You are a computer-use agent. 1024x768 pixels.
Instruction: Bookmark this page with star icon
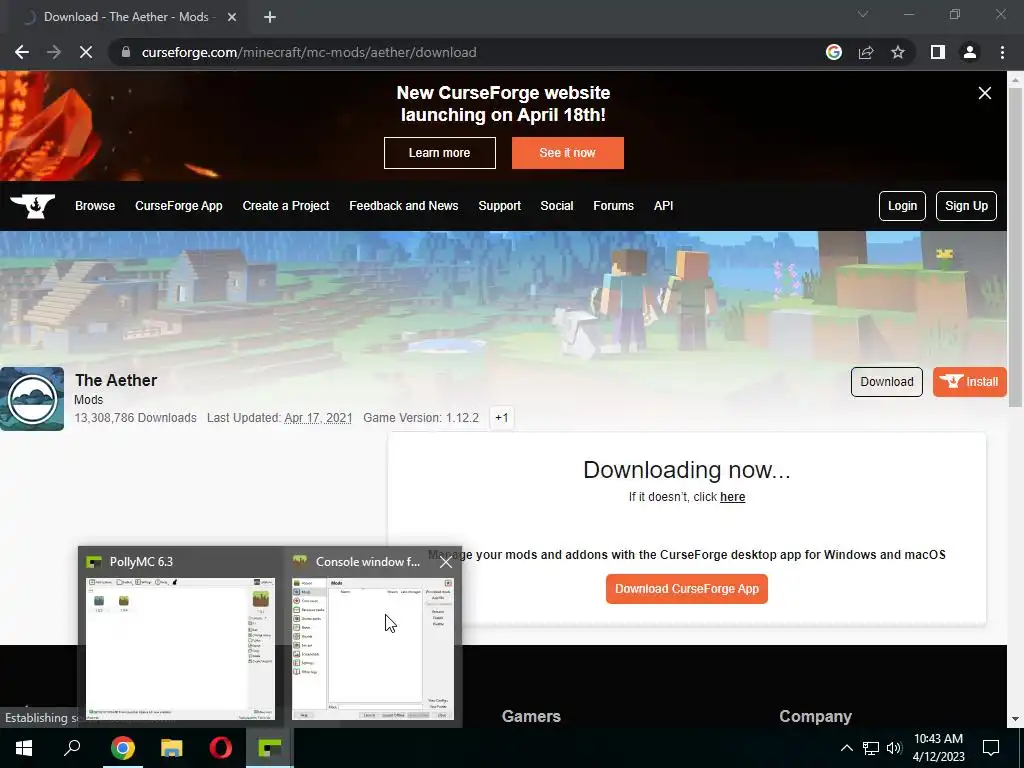898,52
